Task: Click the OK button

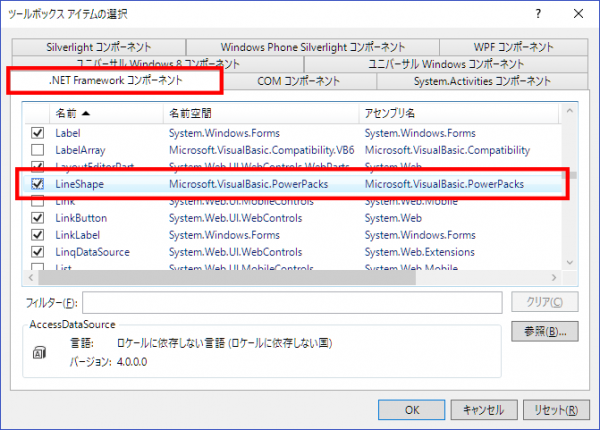Action: 412,410
